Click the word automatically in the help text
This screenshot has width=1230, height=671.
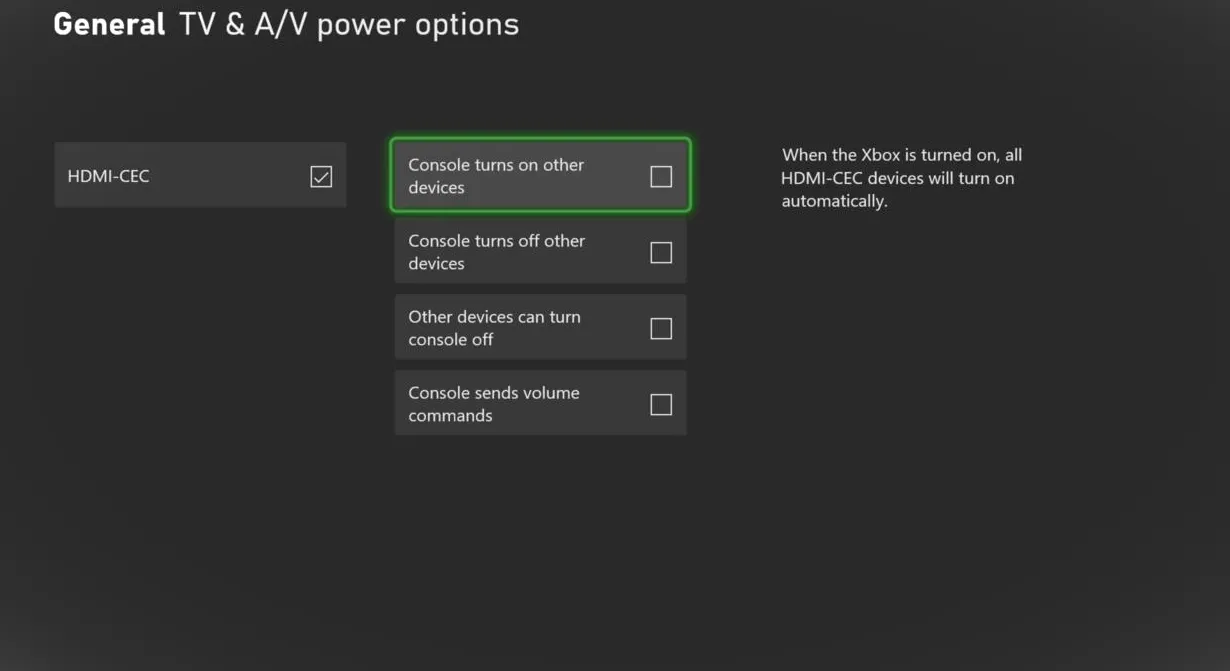[x=834, y=201]
